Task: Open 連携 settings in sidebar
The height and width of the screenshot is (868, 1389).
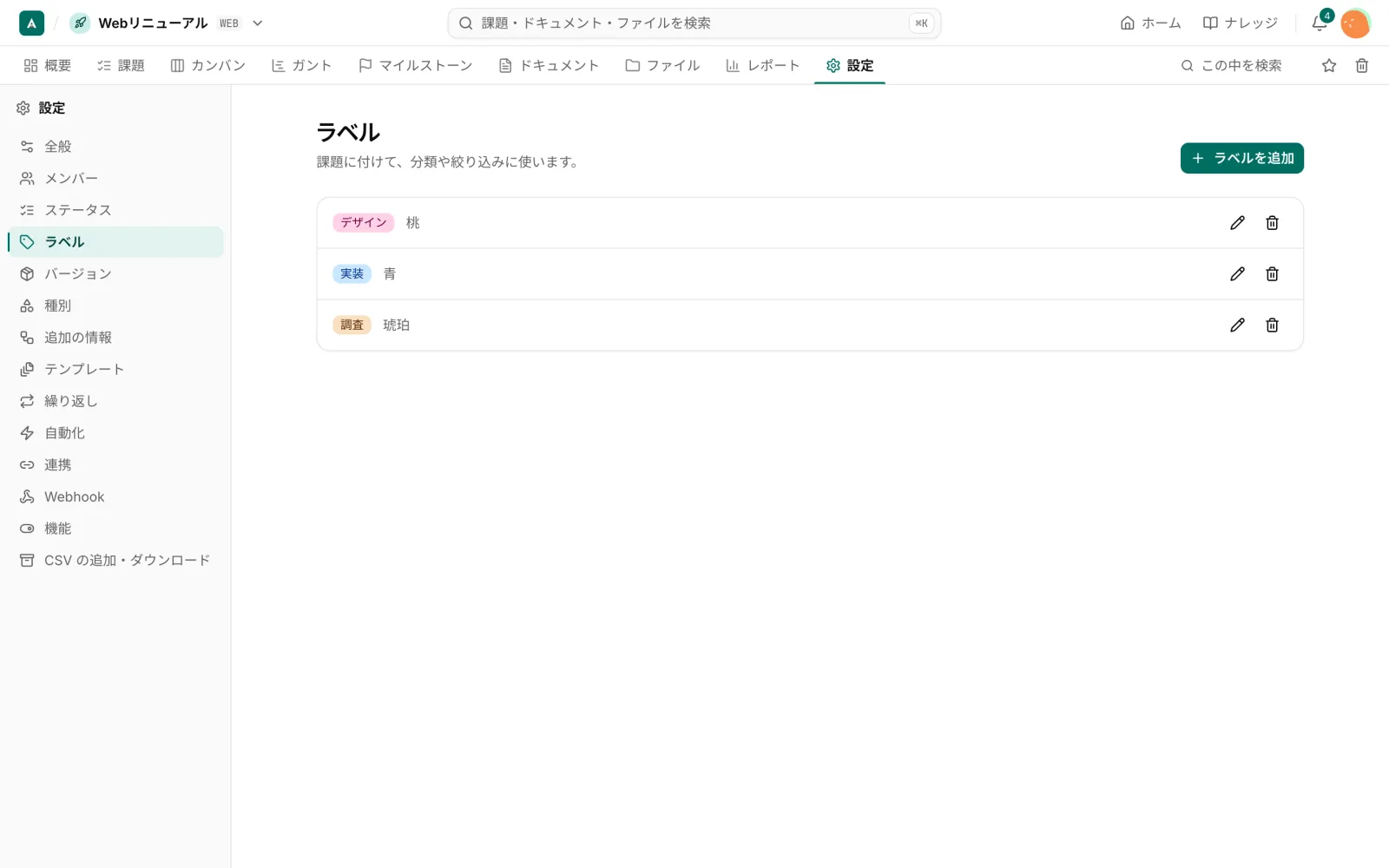Action: [x=115, y=465]
